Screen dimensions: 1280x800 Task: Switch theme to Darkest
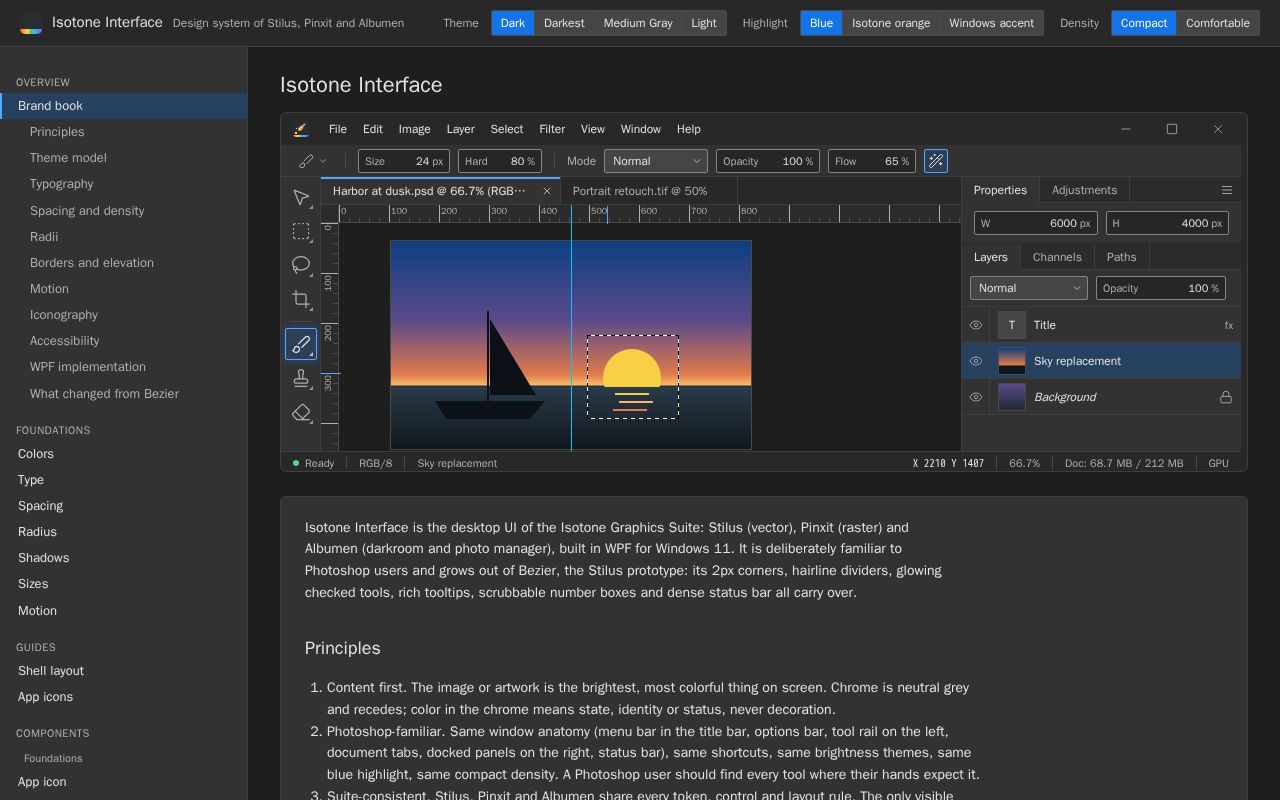(564, 23)
